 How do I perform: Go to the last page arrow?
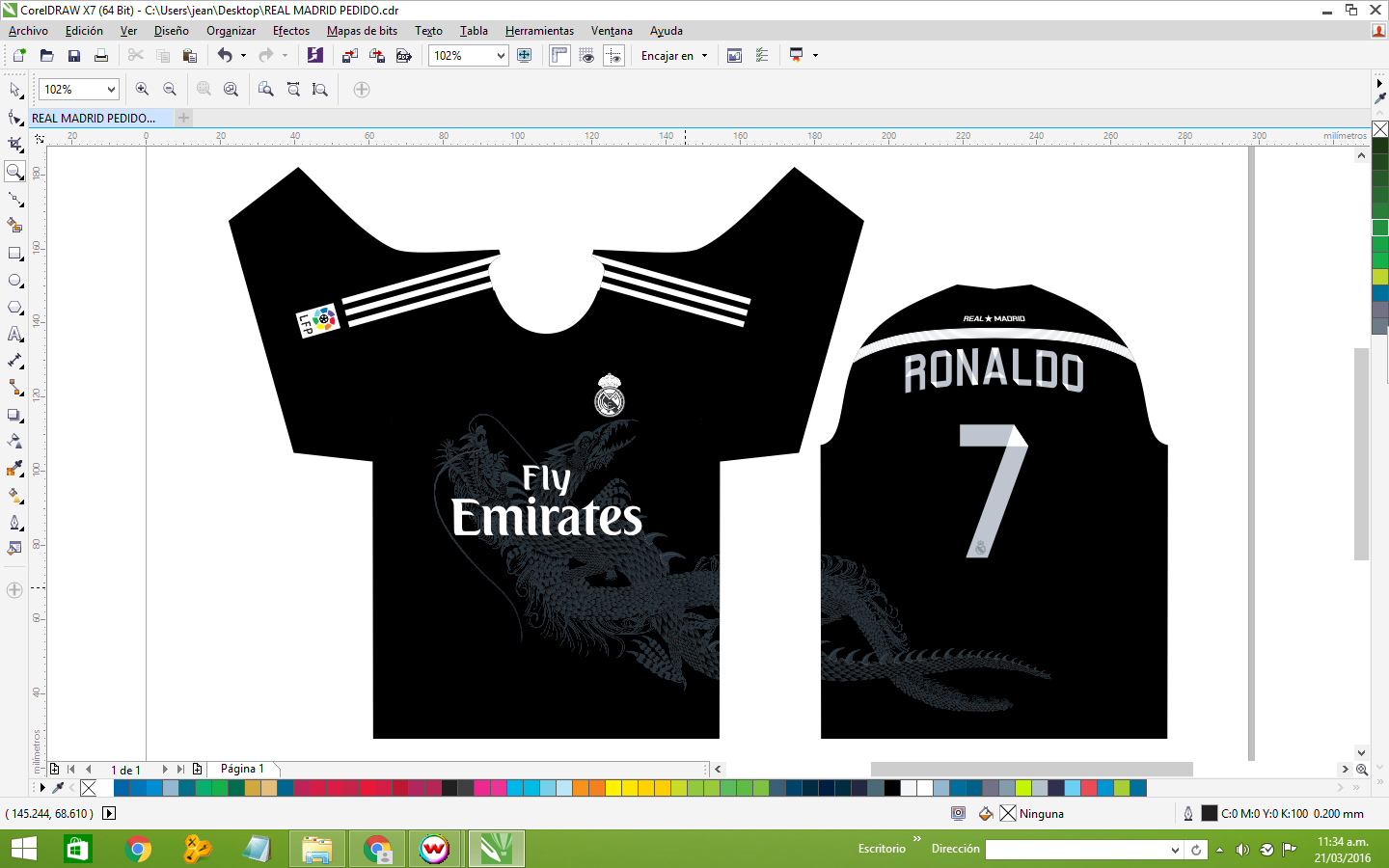(180, 770)
